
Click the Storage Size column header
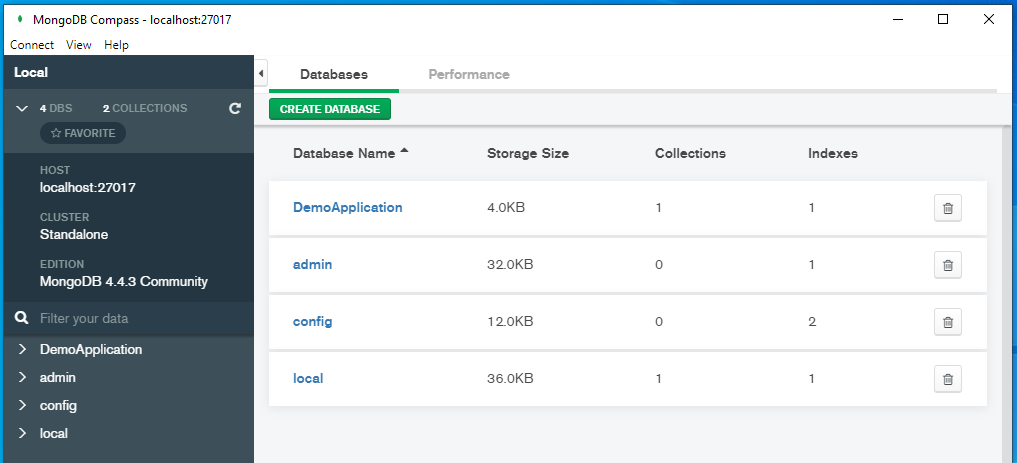tap(528, 154)
